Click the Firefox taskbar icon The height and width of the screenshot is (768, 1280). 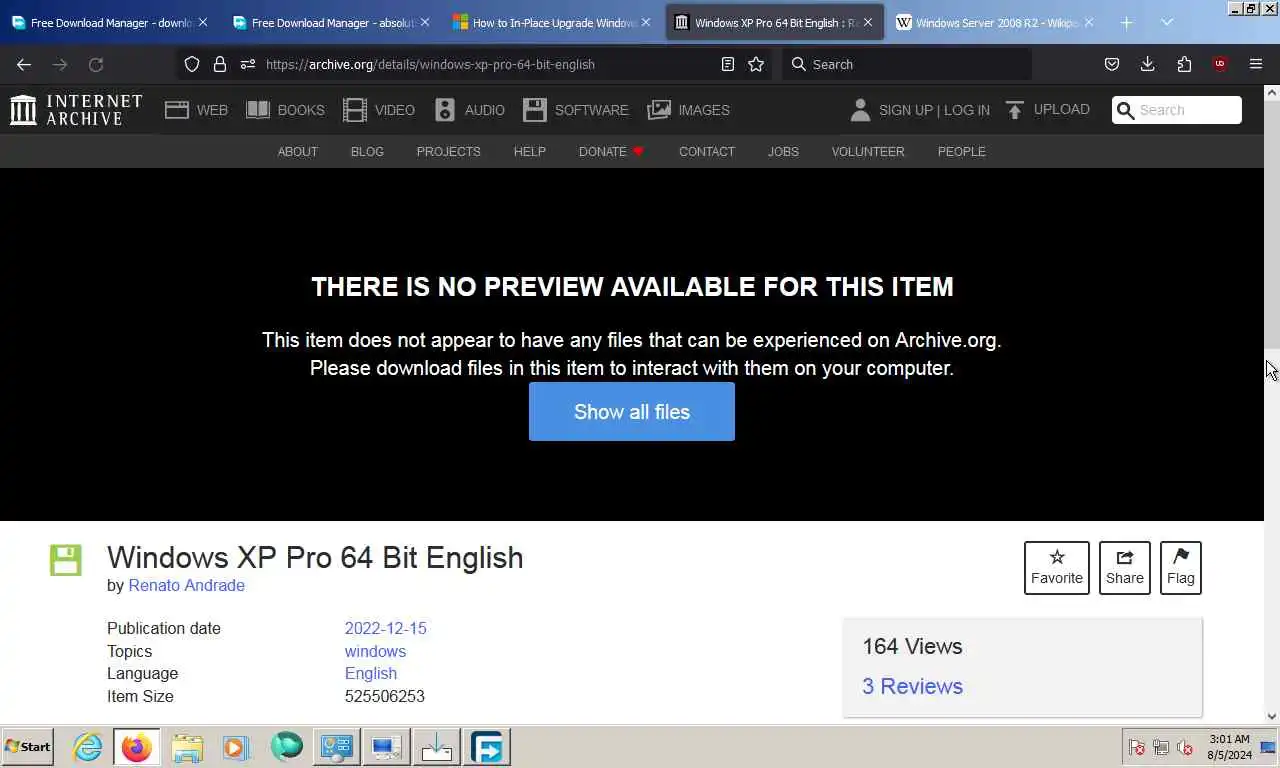tap(137, 747)
